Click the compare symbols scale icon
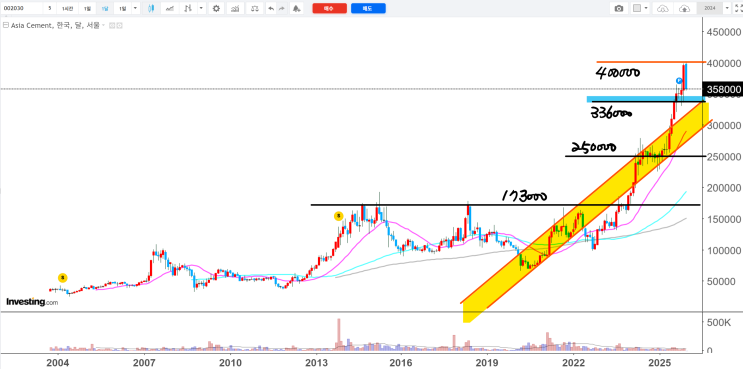743x369 pixels. pos(255,8)
